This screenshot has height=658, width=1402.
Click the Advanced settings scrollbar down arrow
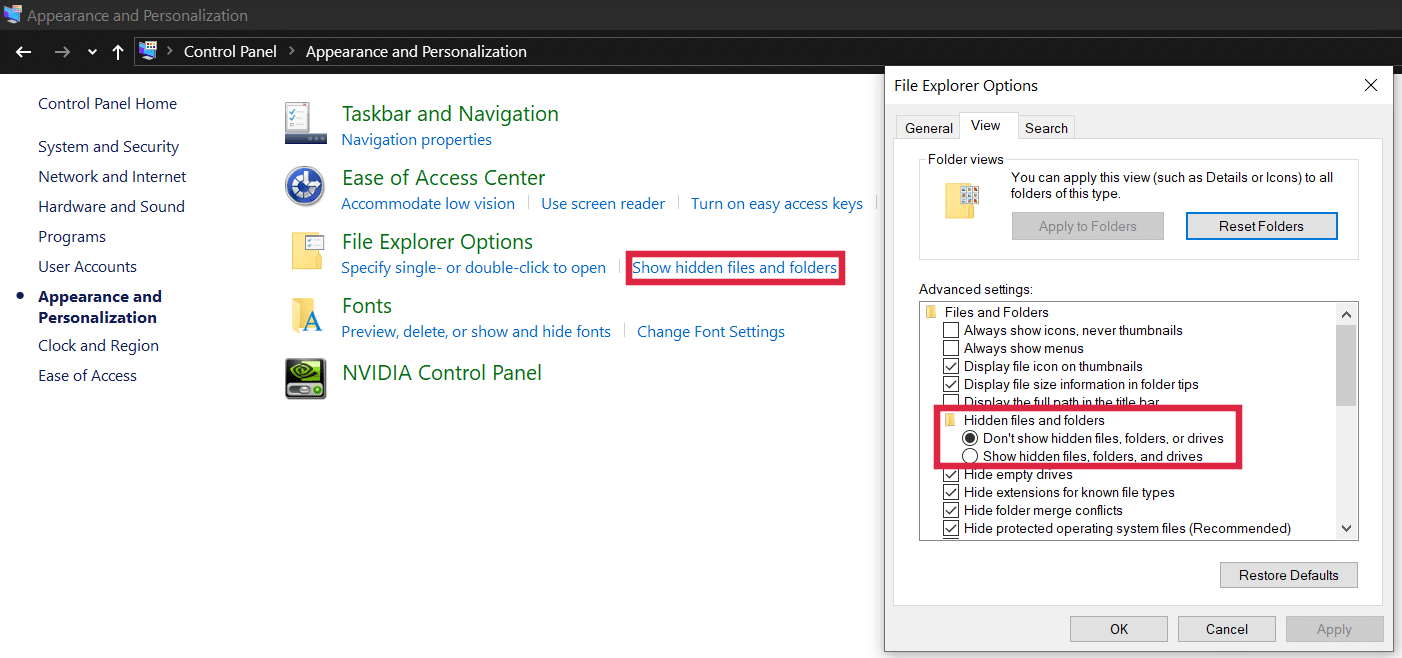point(1346,527)
